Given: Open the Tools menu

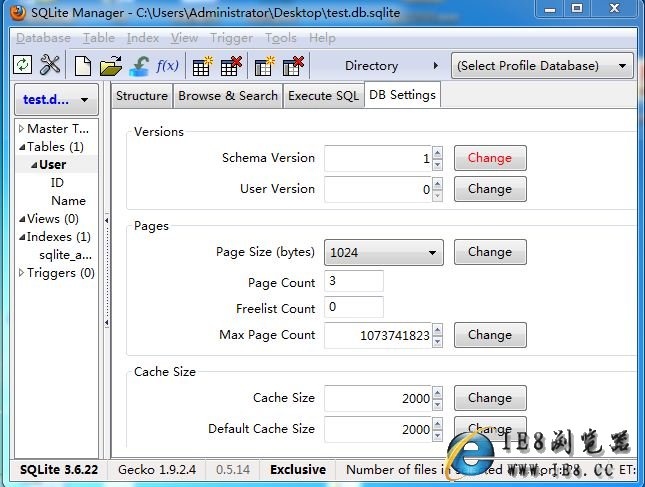Looking at the screenshot, I should (x=281, y=38).
